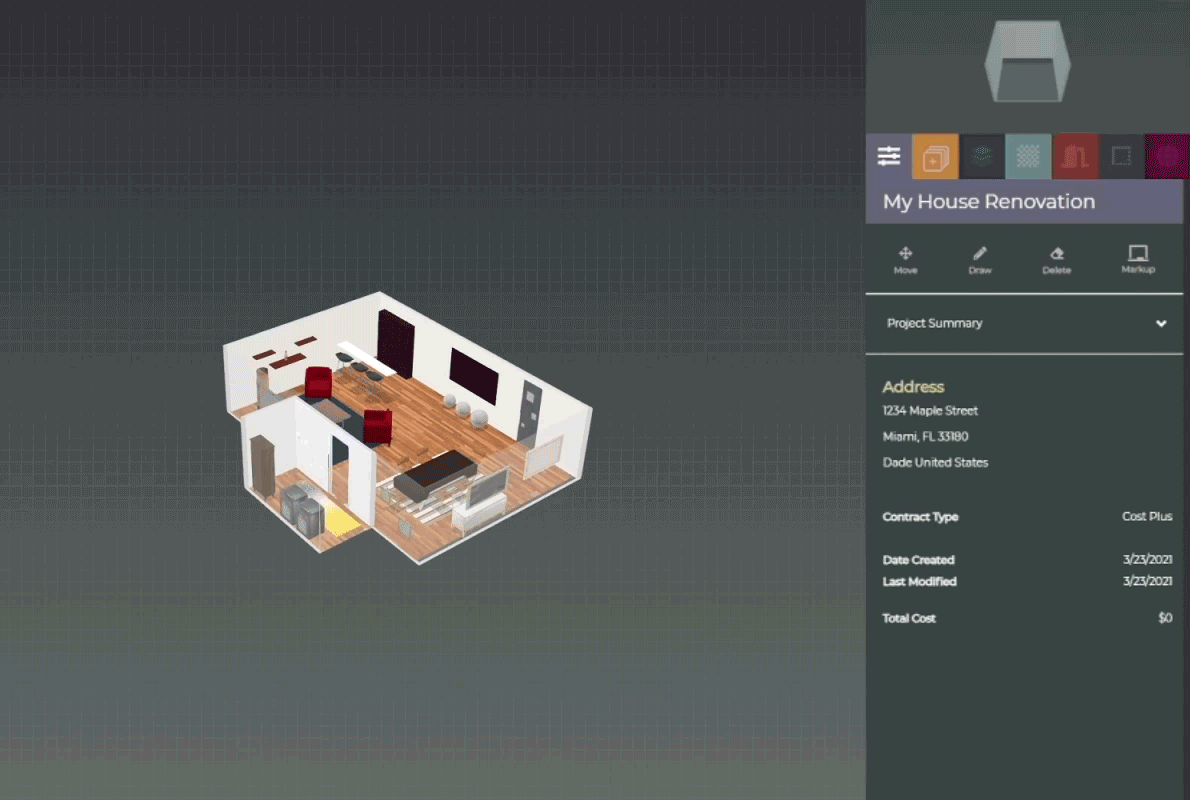Activate the Move tool
Image resolution: width=1190 pixels, height=800 pixels.
point(905,260)
